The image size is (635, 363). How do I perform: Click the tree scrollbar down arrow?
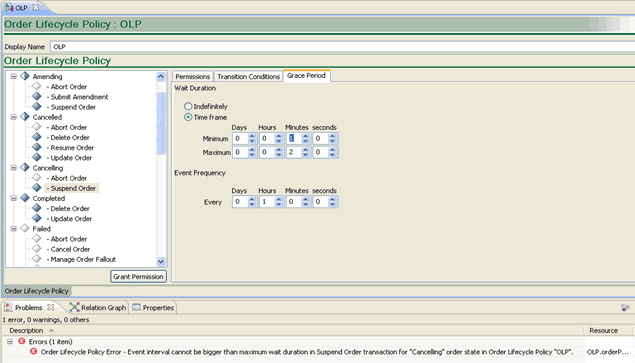[161, 261]
